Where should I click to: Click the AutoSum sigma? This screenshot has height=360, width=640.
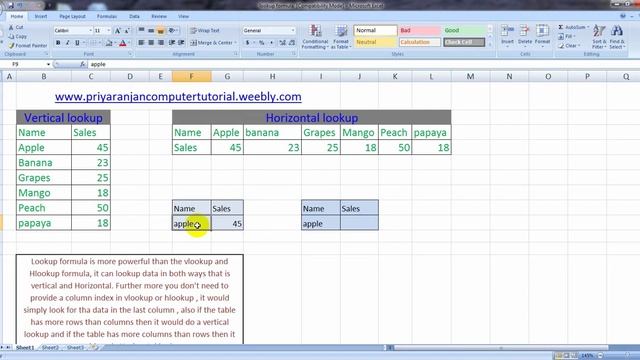[561, 27]
